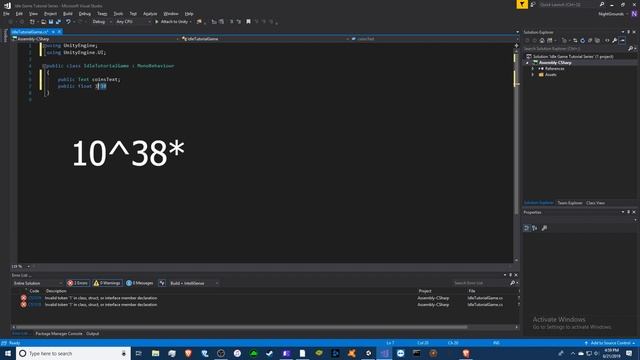Click the Error List horizontal scrollbar

[241, 327]
